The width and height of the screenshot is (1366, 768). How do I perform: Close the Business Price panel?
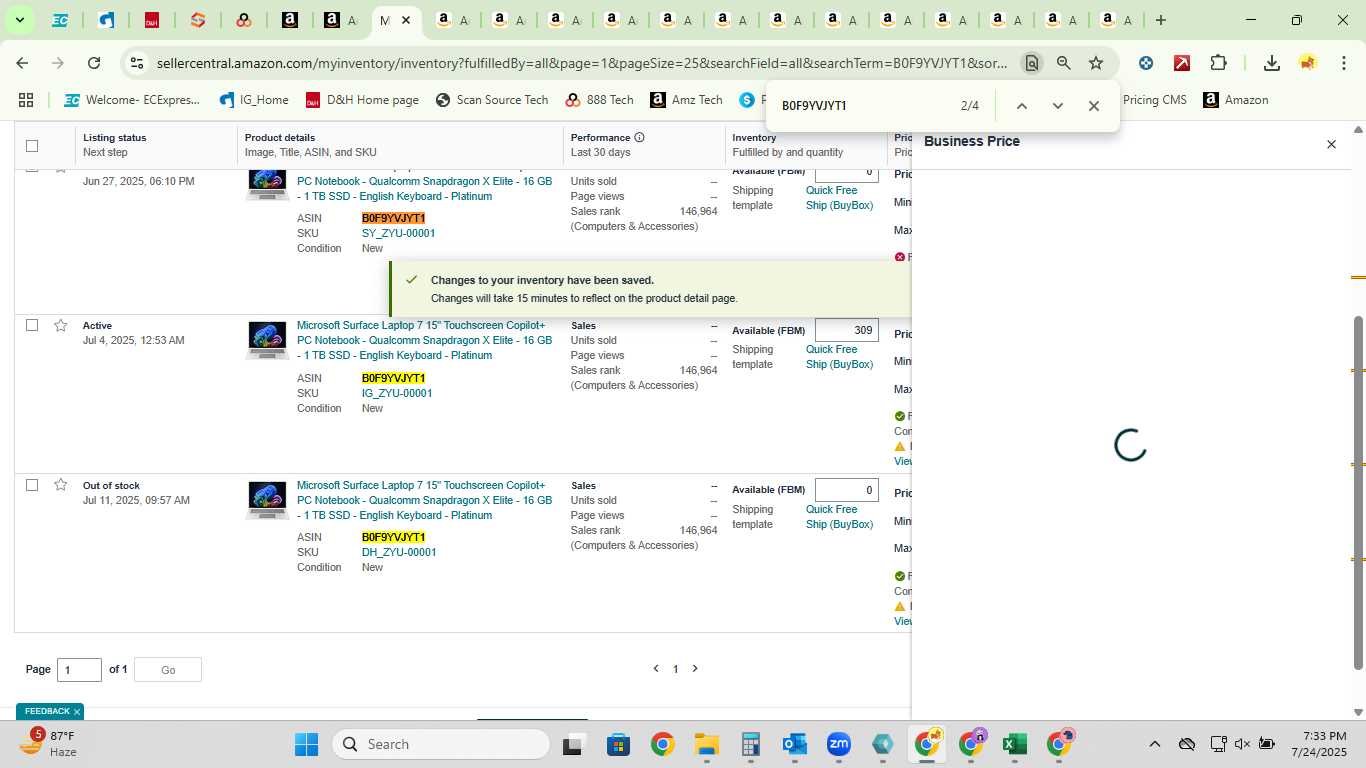pyautogui.click(x=1331, y=144)
